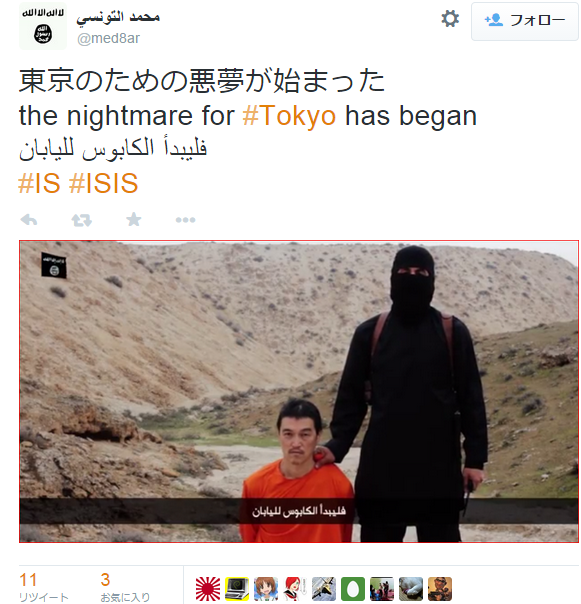Click the green egg avatar
581x604 pixels.
[353, 589]
